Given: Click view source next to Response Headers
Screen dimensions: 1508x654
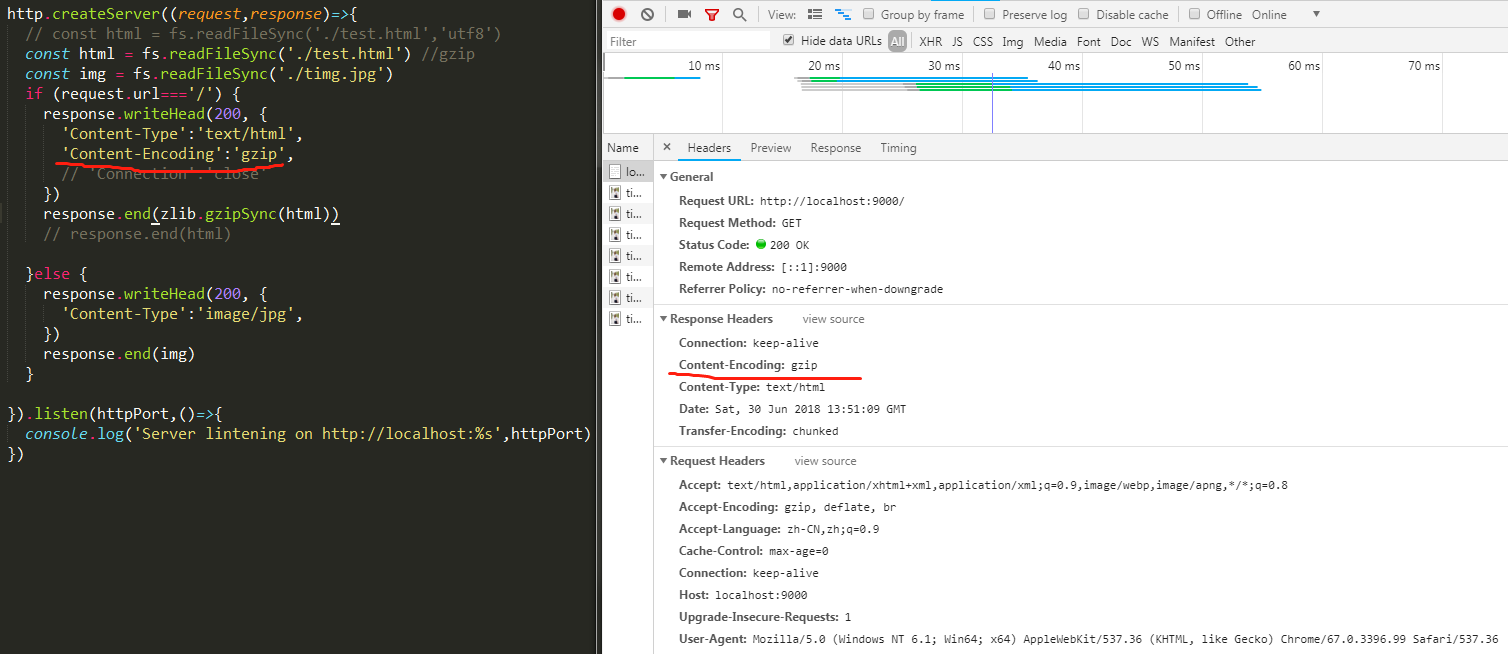Looking at the screenshot, I should point(833,319).
